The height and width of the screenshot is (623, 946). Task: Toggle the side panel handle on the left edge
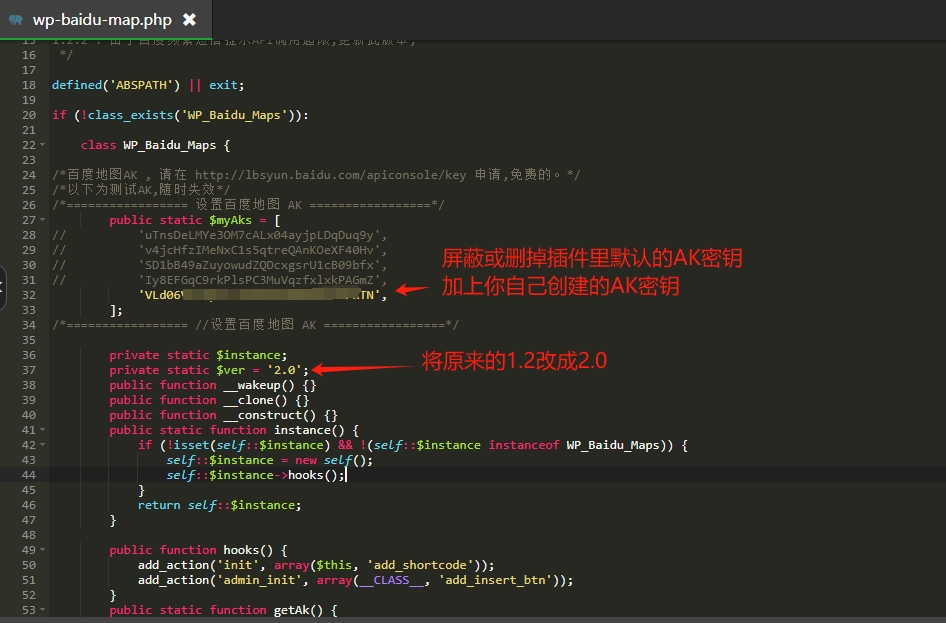tap(2, 287)
